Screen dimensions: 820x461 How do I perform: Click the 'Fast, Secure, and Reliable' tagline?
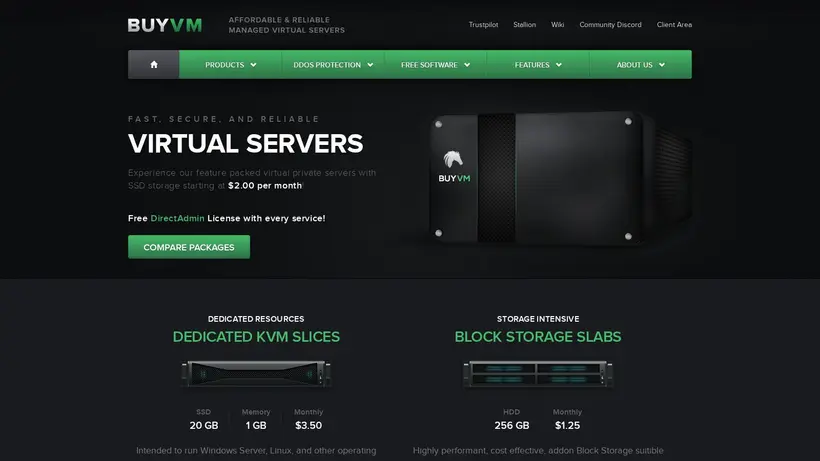(223, 119)
